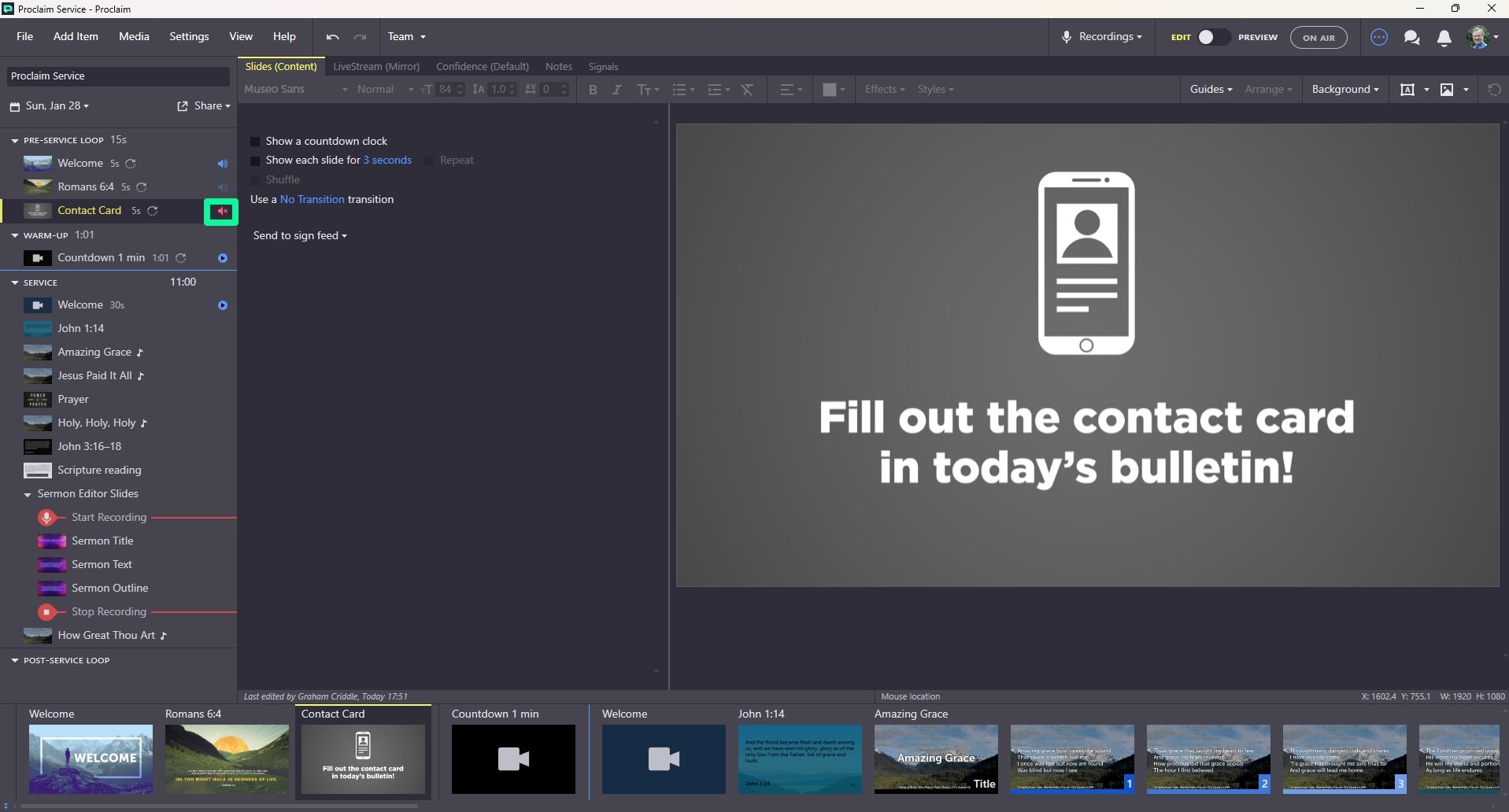
Task: Click the undo arrow icon
Action: pyautogui.click(x=331, y=37)
